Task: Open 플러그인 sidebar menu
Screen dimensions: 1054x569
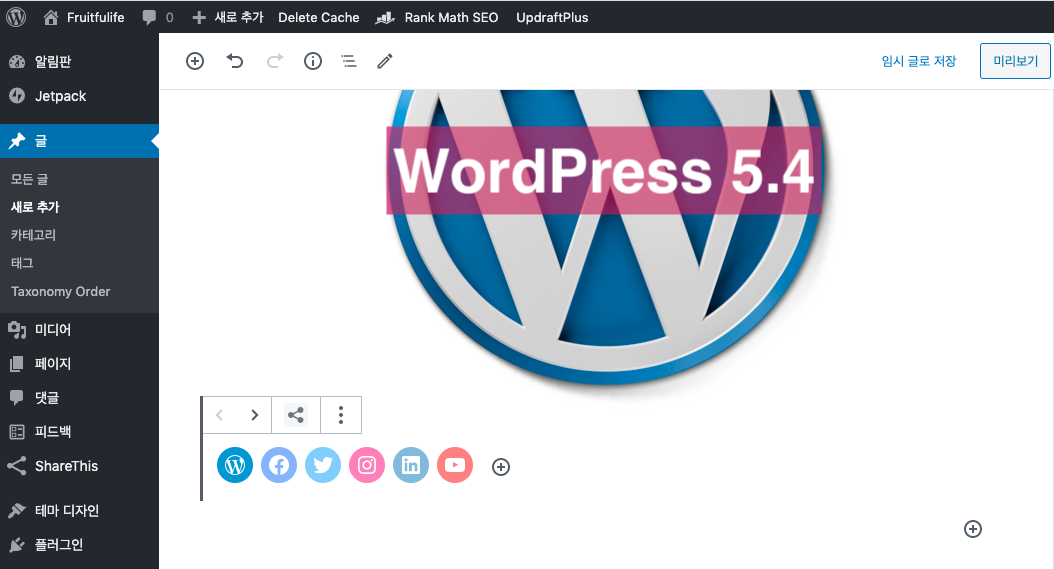Action: click(x=79, y=545)
